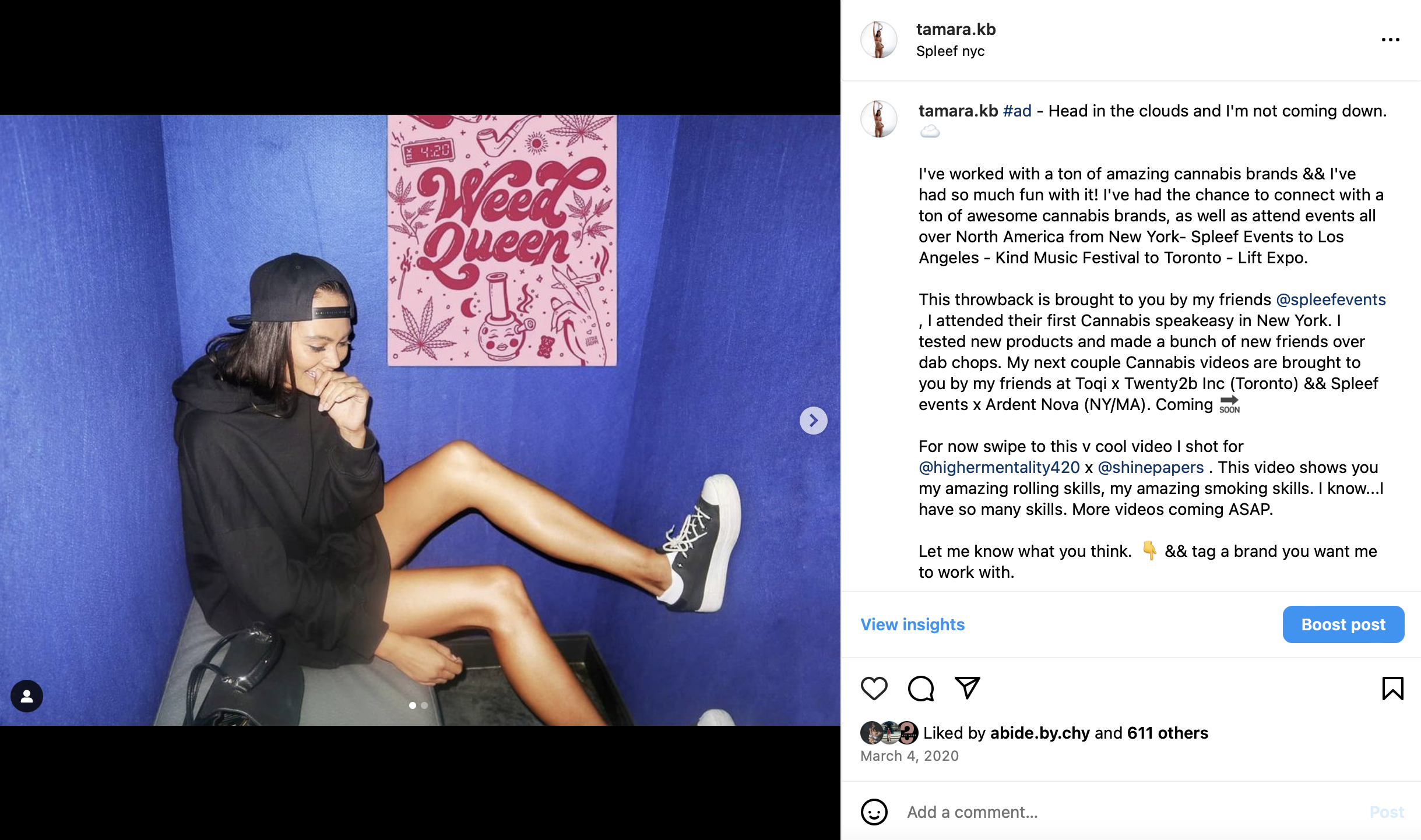Image resolution: width=1421 pixels, height=840 pixels.
Task: Go to next carousel slide arrow
Action: tap(813, 421)
